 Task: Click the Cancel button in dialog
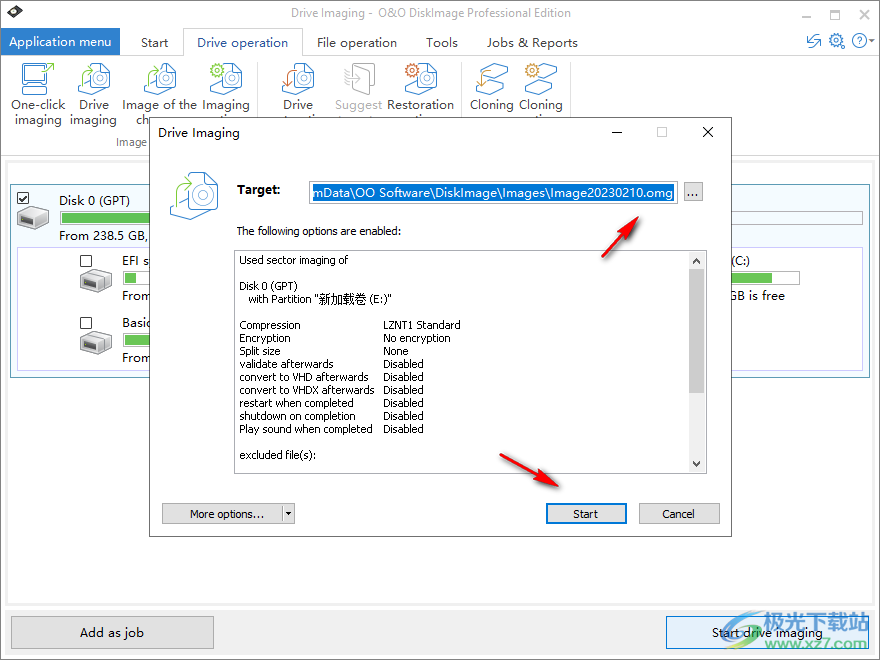(x=679, y=514)
